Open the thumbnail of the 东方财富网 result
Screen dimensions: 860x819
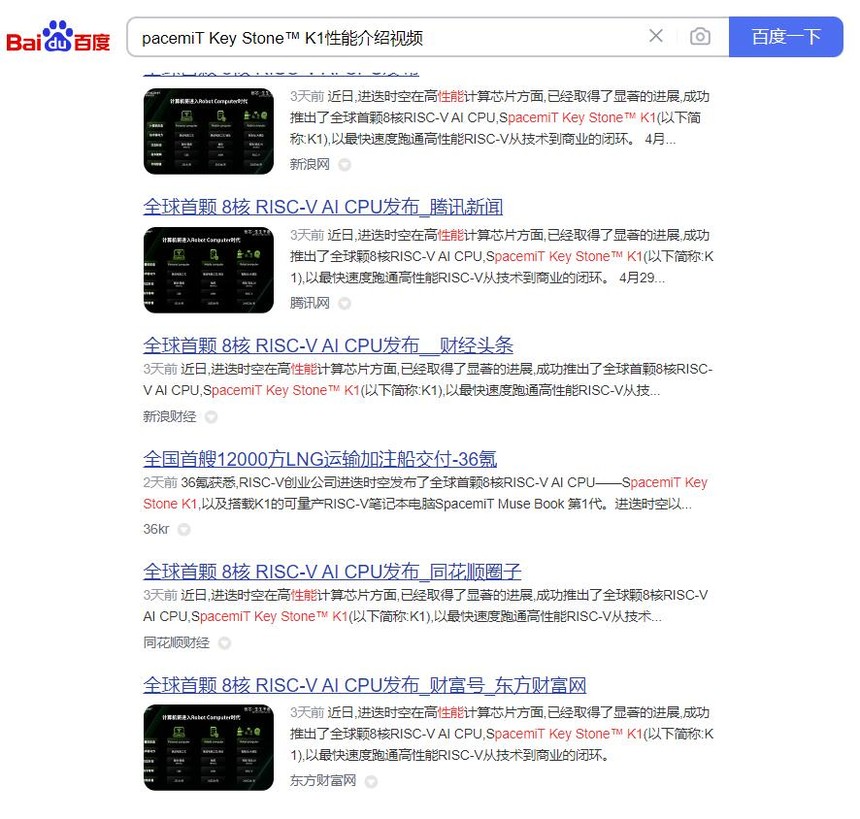coord(208,747)
